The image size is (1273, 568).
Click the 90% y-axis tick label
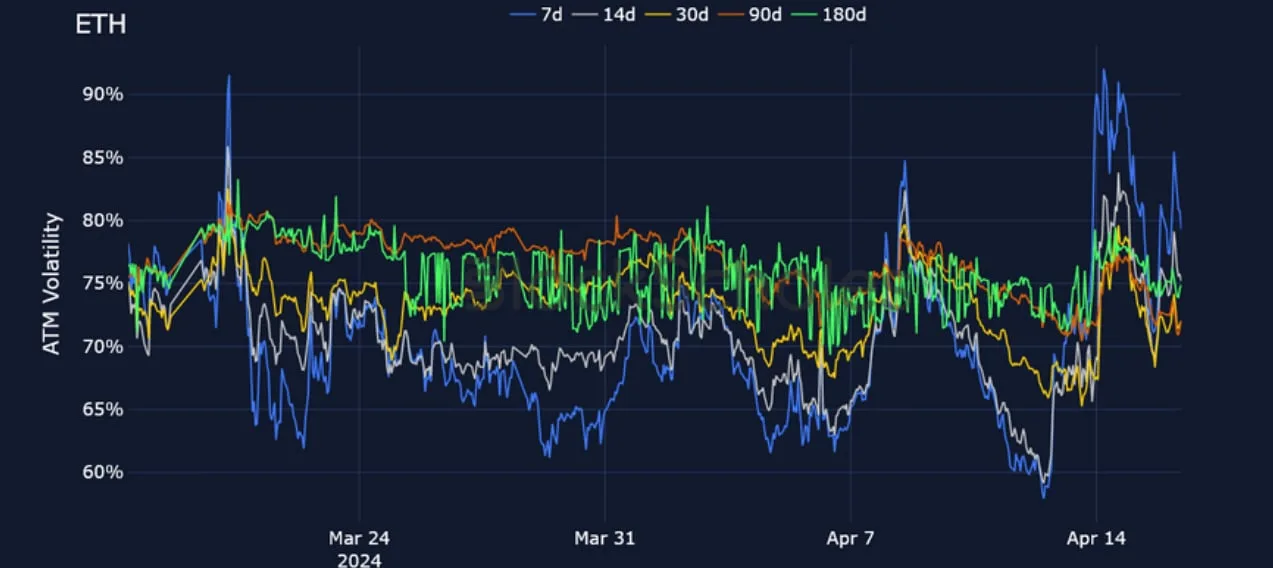[101, 94]
